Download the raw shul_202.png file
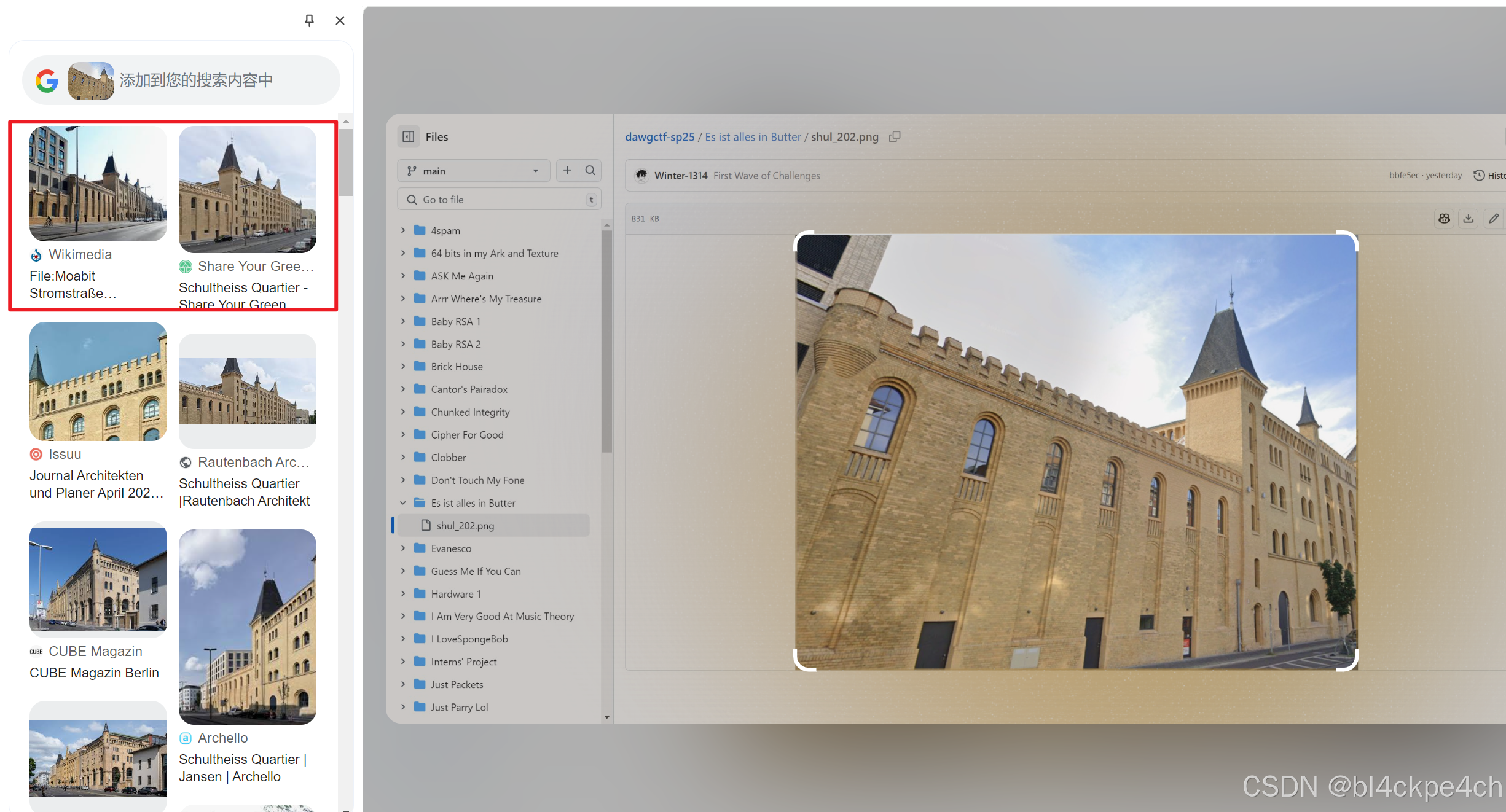The height and width of the screenshot is (812, 1506). (1468, 218)
